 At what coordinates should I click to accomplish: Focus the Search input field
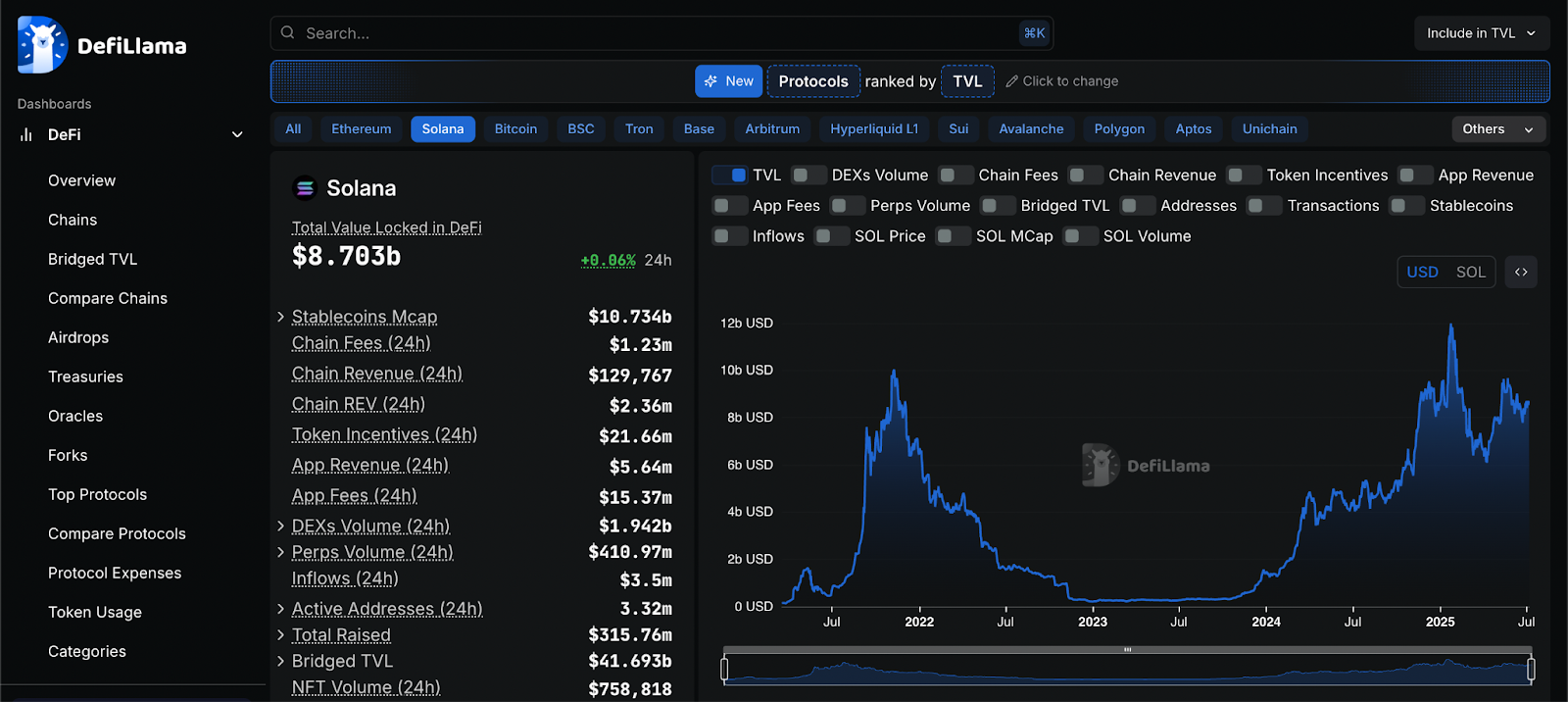[661, 33]
